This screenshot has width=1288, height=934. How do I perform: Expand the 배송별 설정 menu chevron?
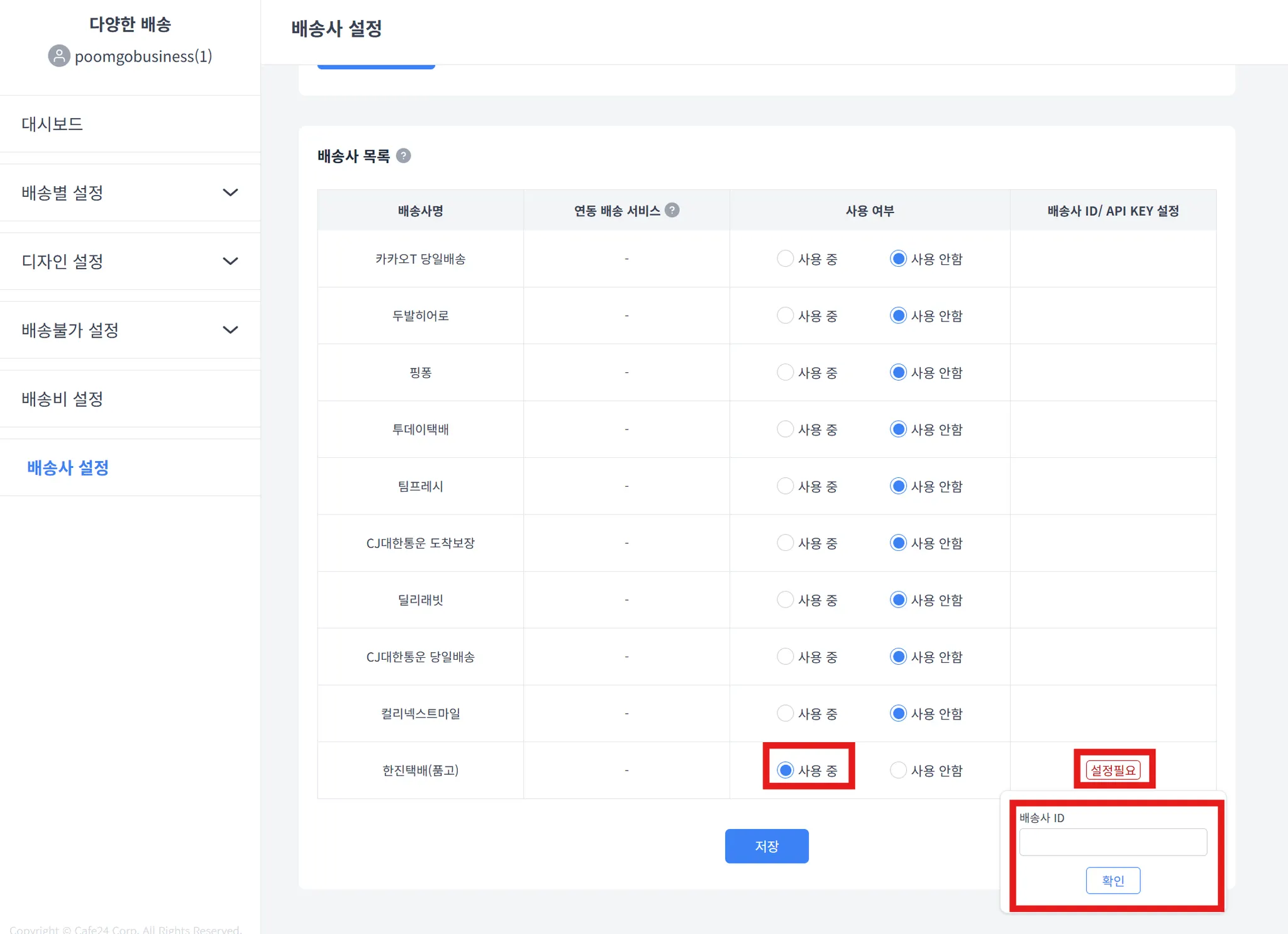click(x=230, y=192)
